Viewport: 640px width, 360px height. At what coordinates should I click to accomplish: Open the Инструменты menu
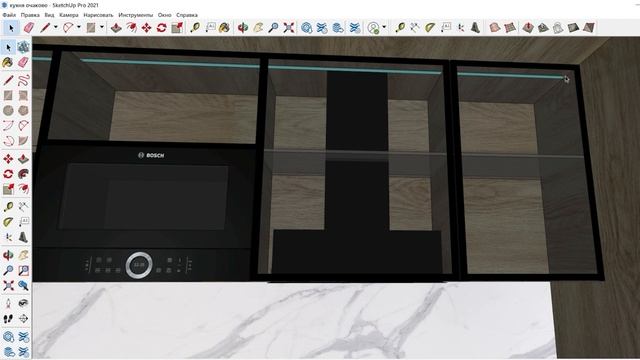click(136, 15)
